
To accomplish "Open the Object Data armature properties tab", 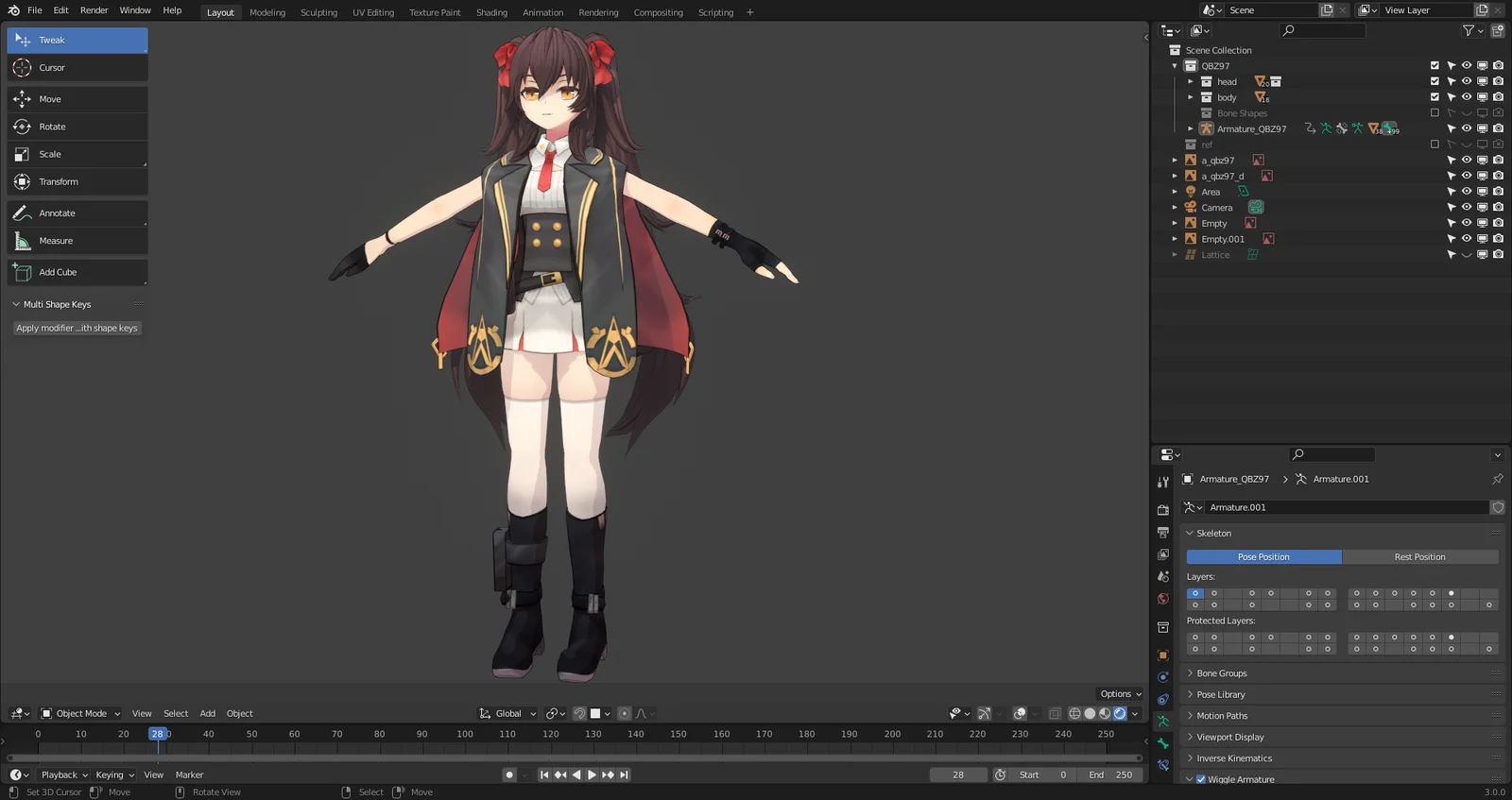I will (1163, 722).
